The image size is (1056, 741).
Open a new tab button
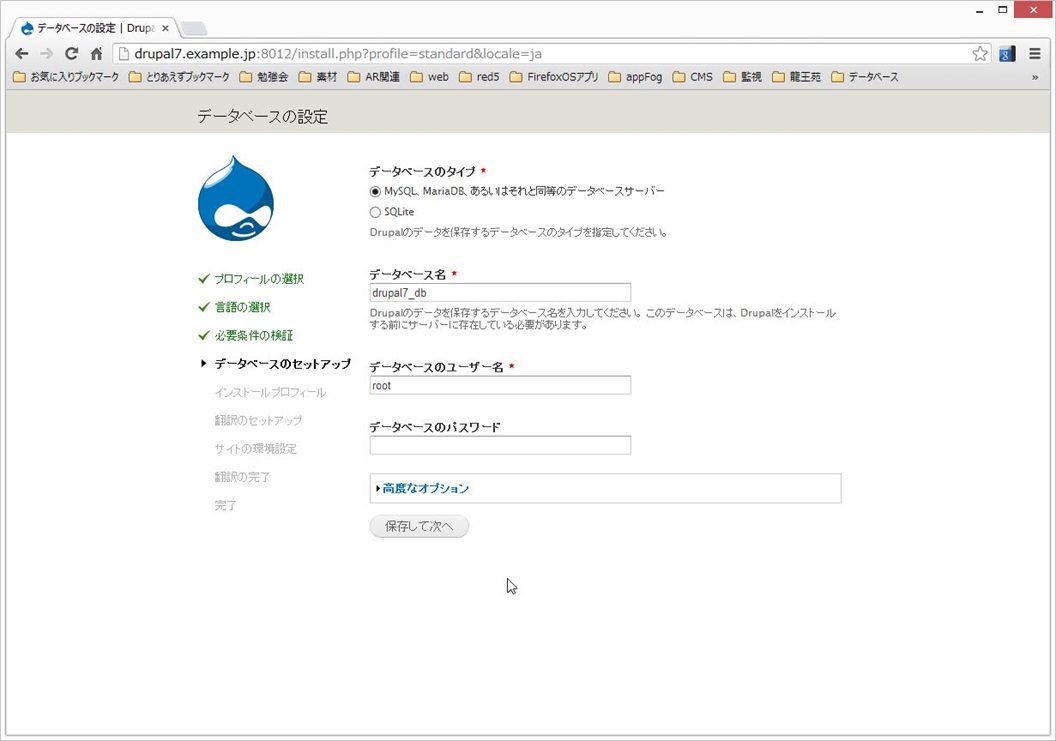(194, 28)
